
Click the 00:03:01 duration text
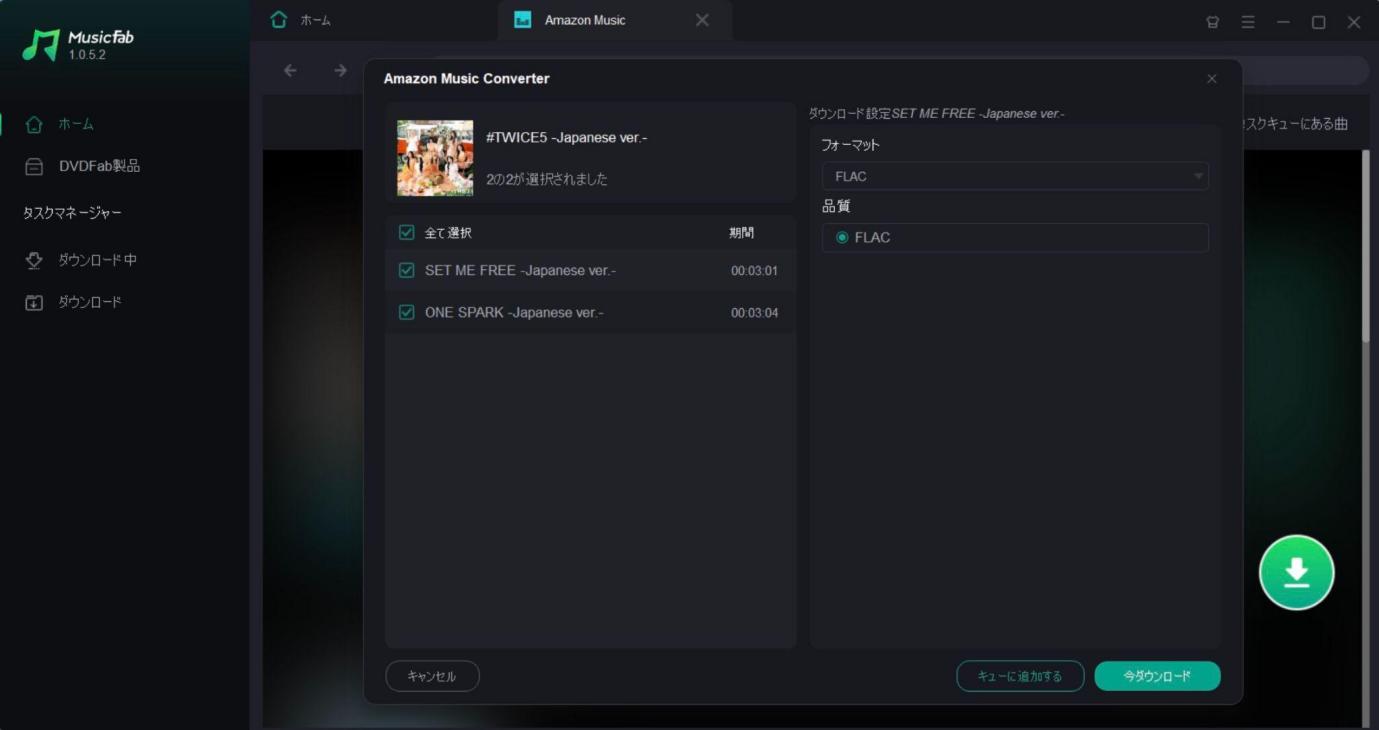(x=754, y=271)
